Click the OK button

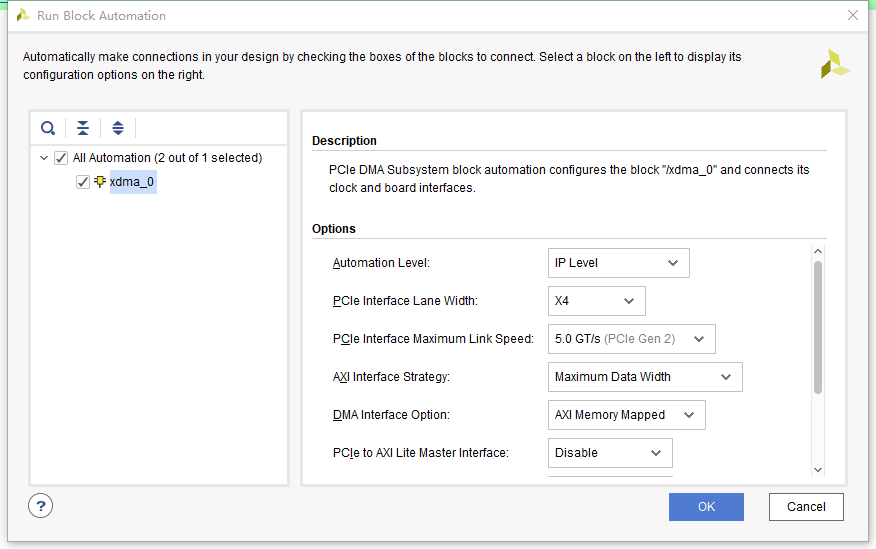[706, 507]
